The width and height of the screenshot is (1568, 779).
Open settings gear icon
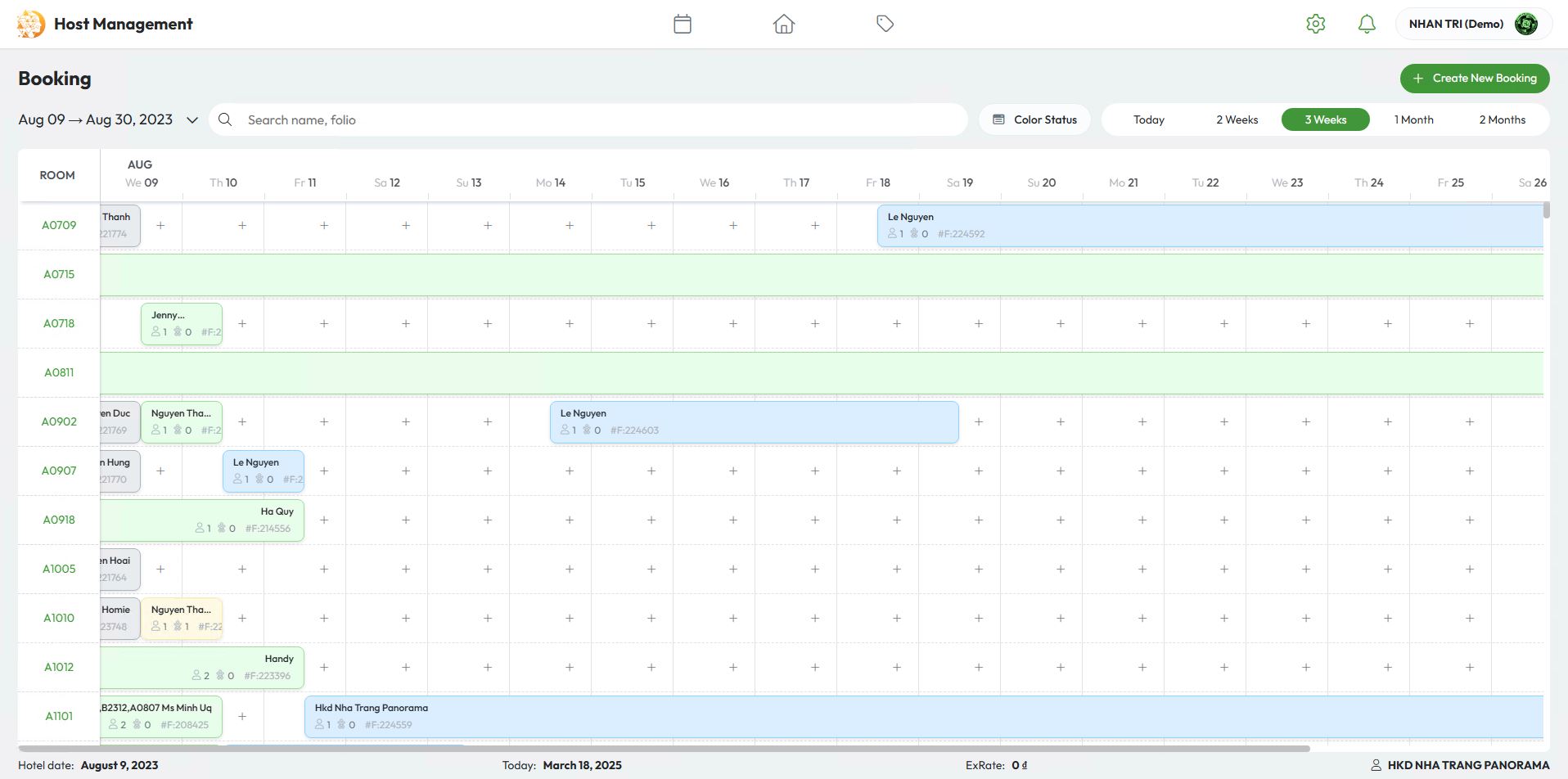[1315, 24]
